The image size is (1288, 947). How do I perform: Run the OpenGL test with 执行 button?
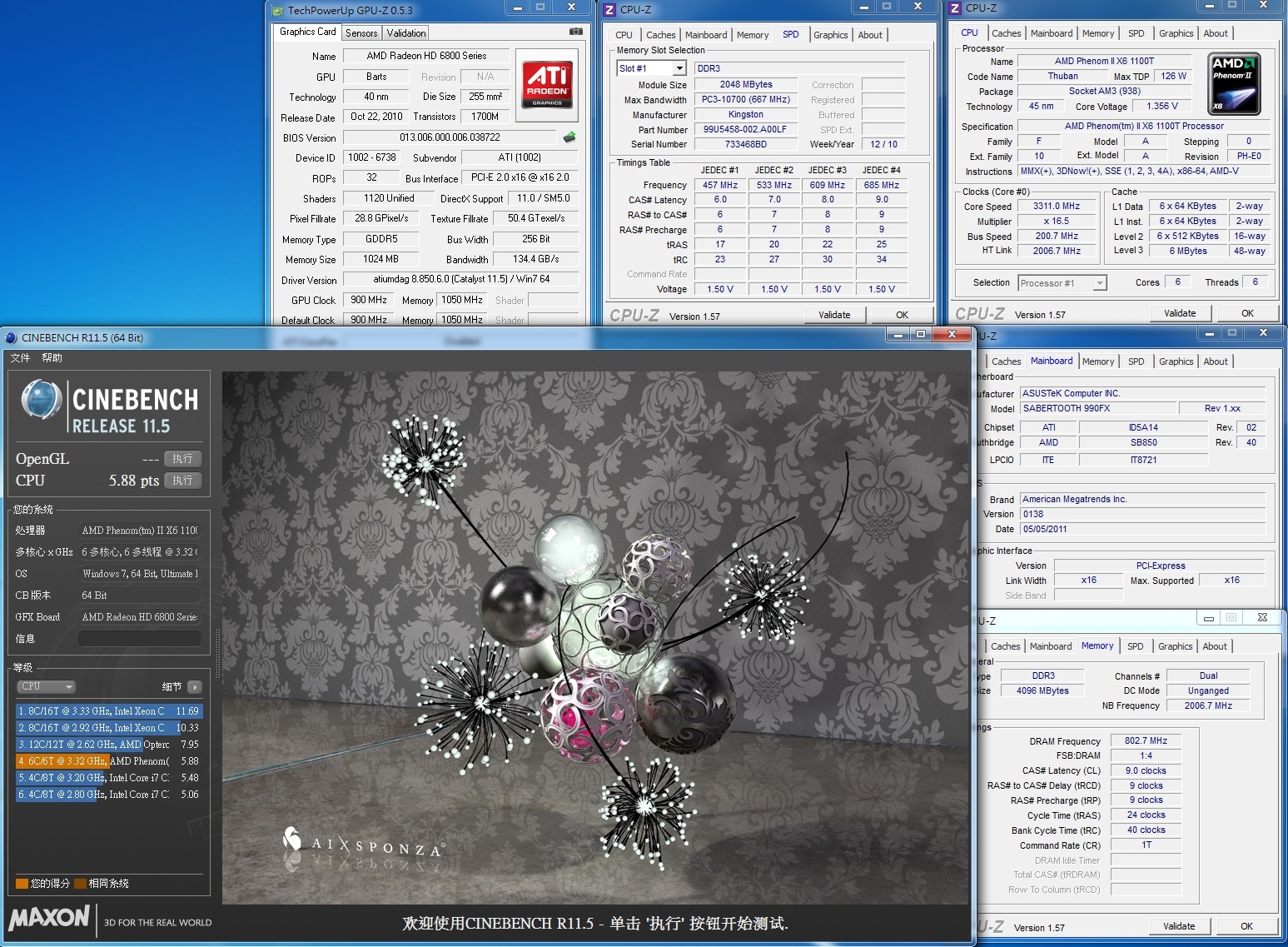point(183,459)
